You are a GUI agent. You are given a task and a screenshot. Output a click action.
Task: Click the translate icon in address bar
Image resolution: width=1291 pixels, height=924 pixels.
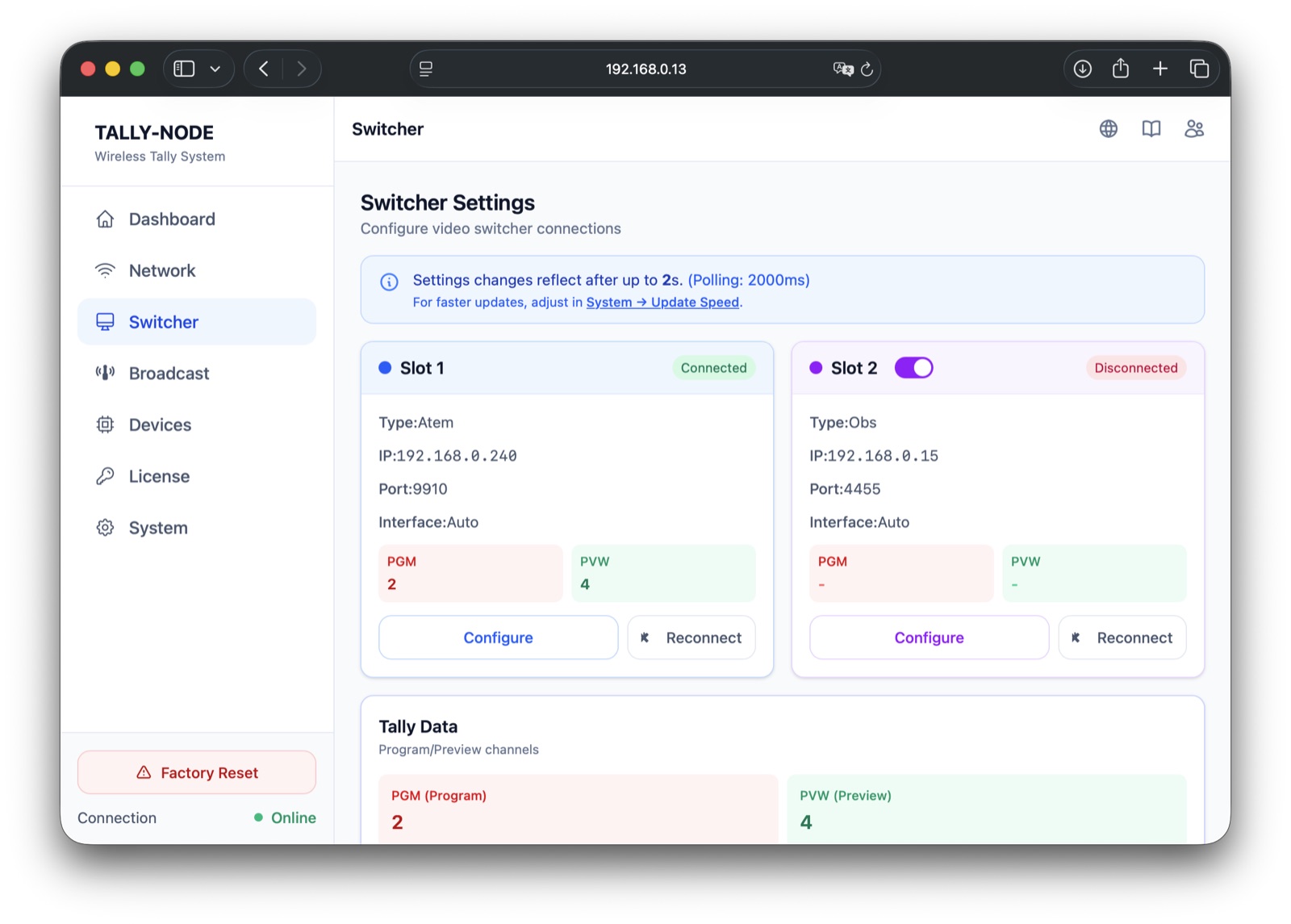(843, 69)
